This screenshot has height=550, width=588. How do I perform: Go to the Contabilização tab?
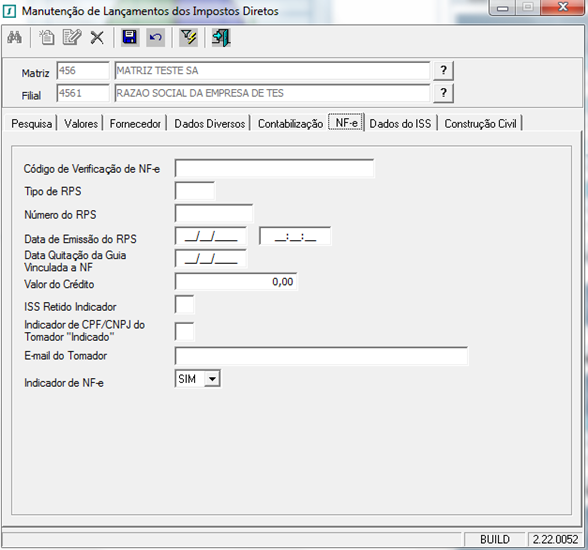click(x=290, y=123)
